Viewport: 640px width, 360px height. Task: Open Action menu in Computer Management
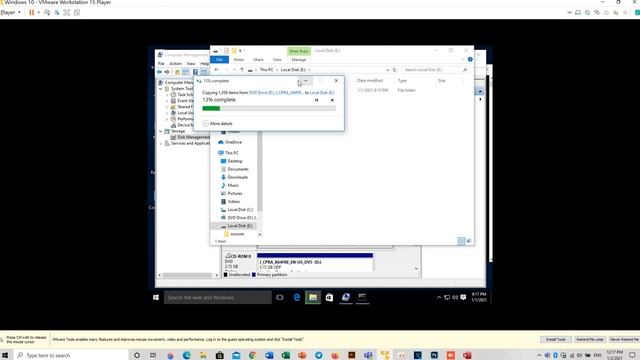coord(176,64)
